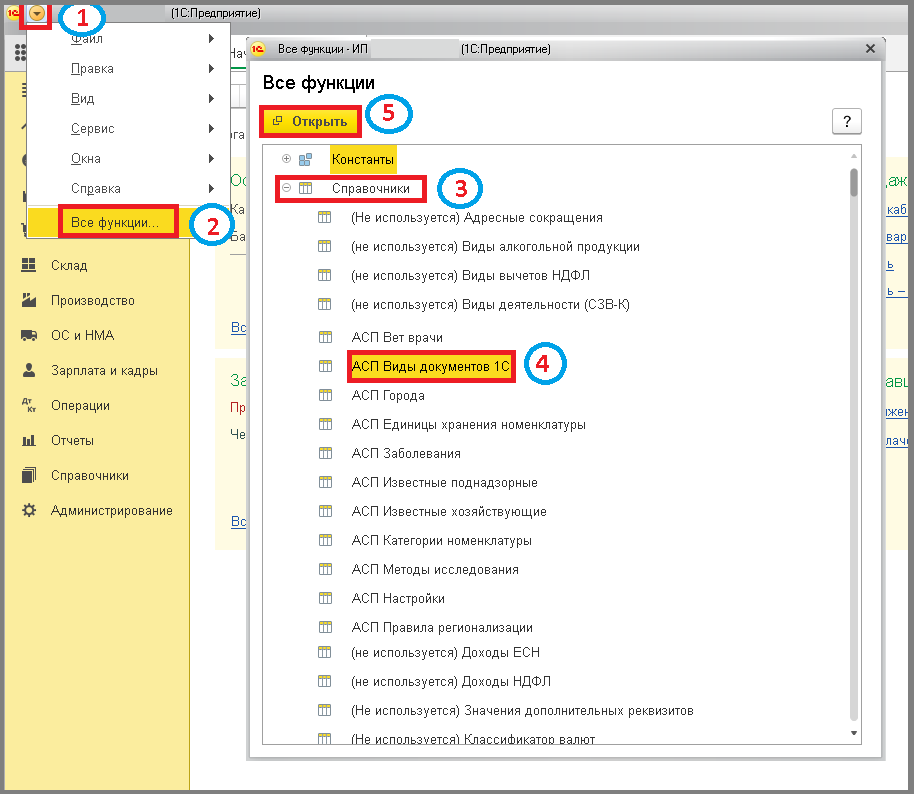Open Производство via its factory icon

pyautogui.click(x=29, y=300)
